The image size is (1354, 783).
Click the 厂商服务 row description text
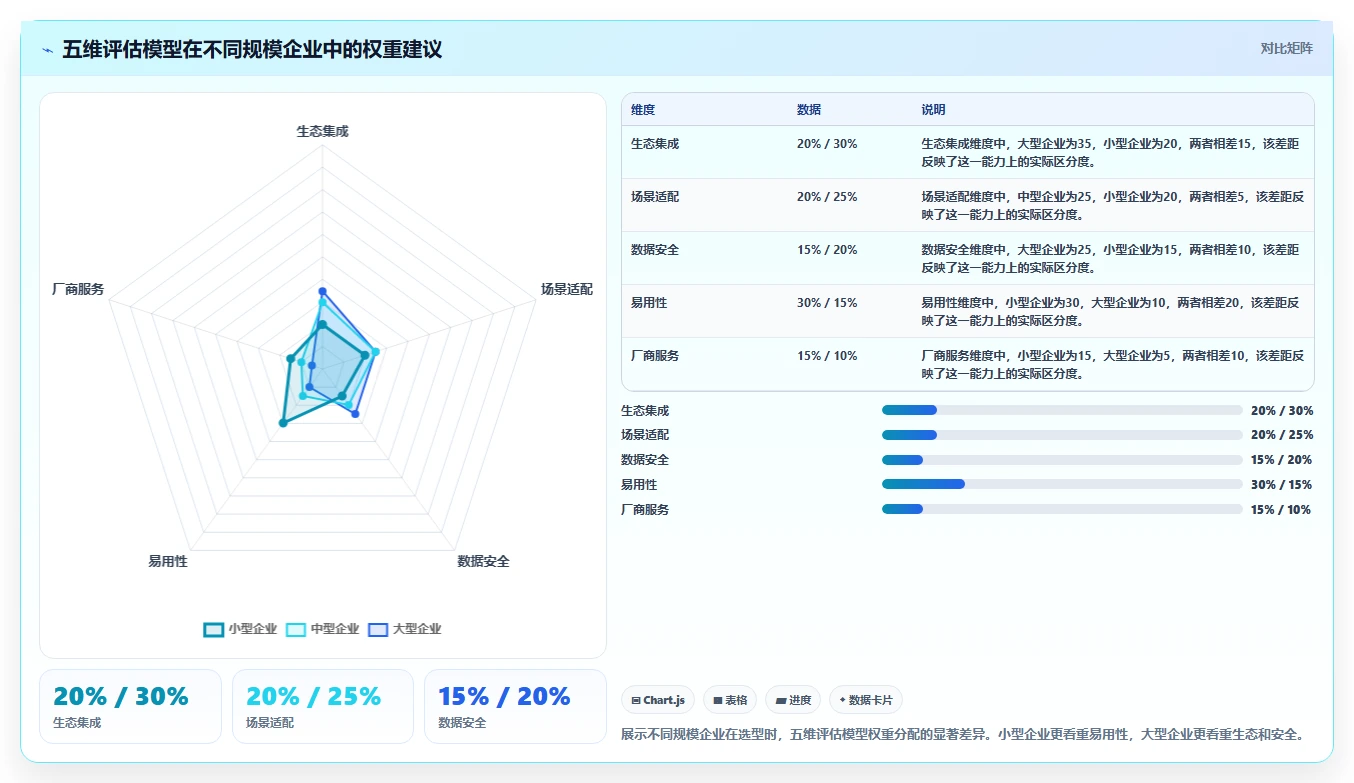1112,364
